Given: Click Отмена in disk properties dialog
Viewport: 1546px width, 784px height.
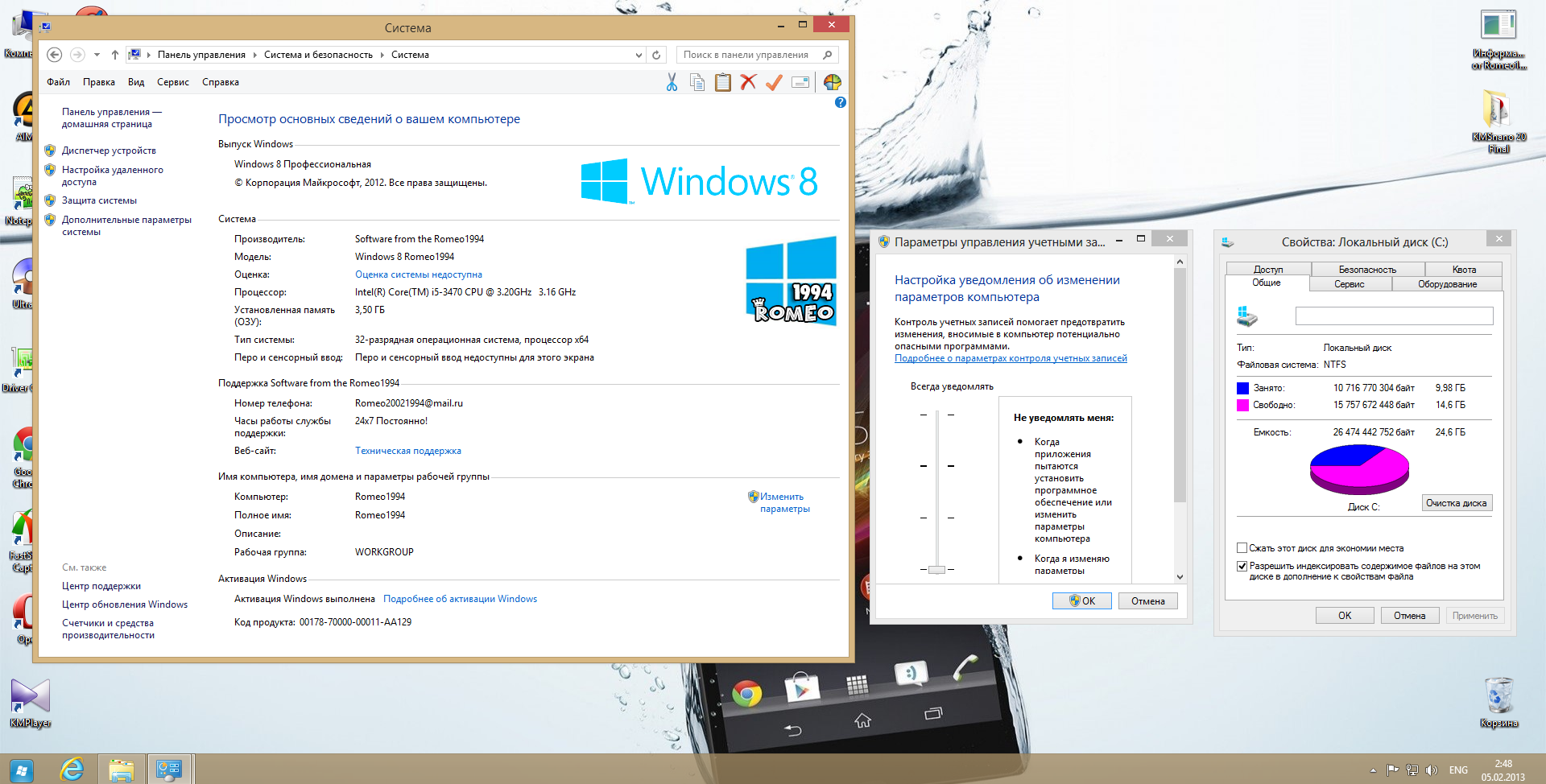Looking at the screenshot, I should coord(1409,616).
